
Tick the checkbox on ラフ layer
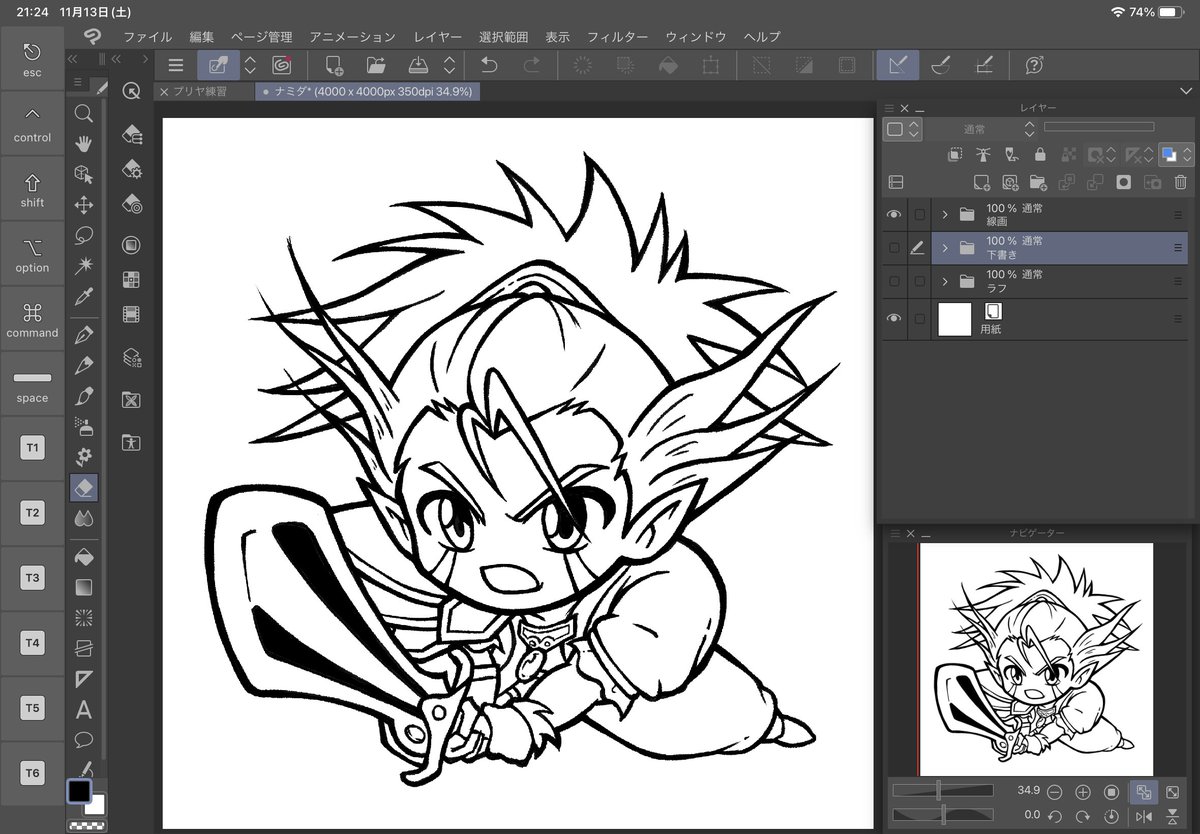point(920,281)
